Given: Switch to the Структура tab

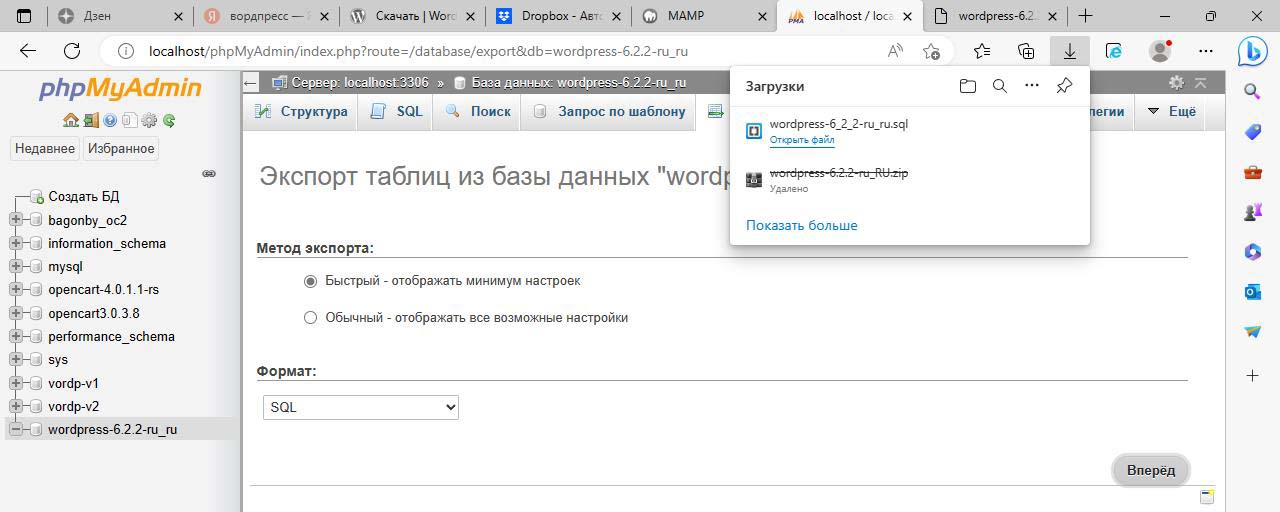Looking at the screenshot, I should [x=301, y=111].
